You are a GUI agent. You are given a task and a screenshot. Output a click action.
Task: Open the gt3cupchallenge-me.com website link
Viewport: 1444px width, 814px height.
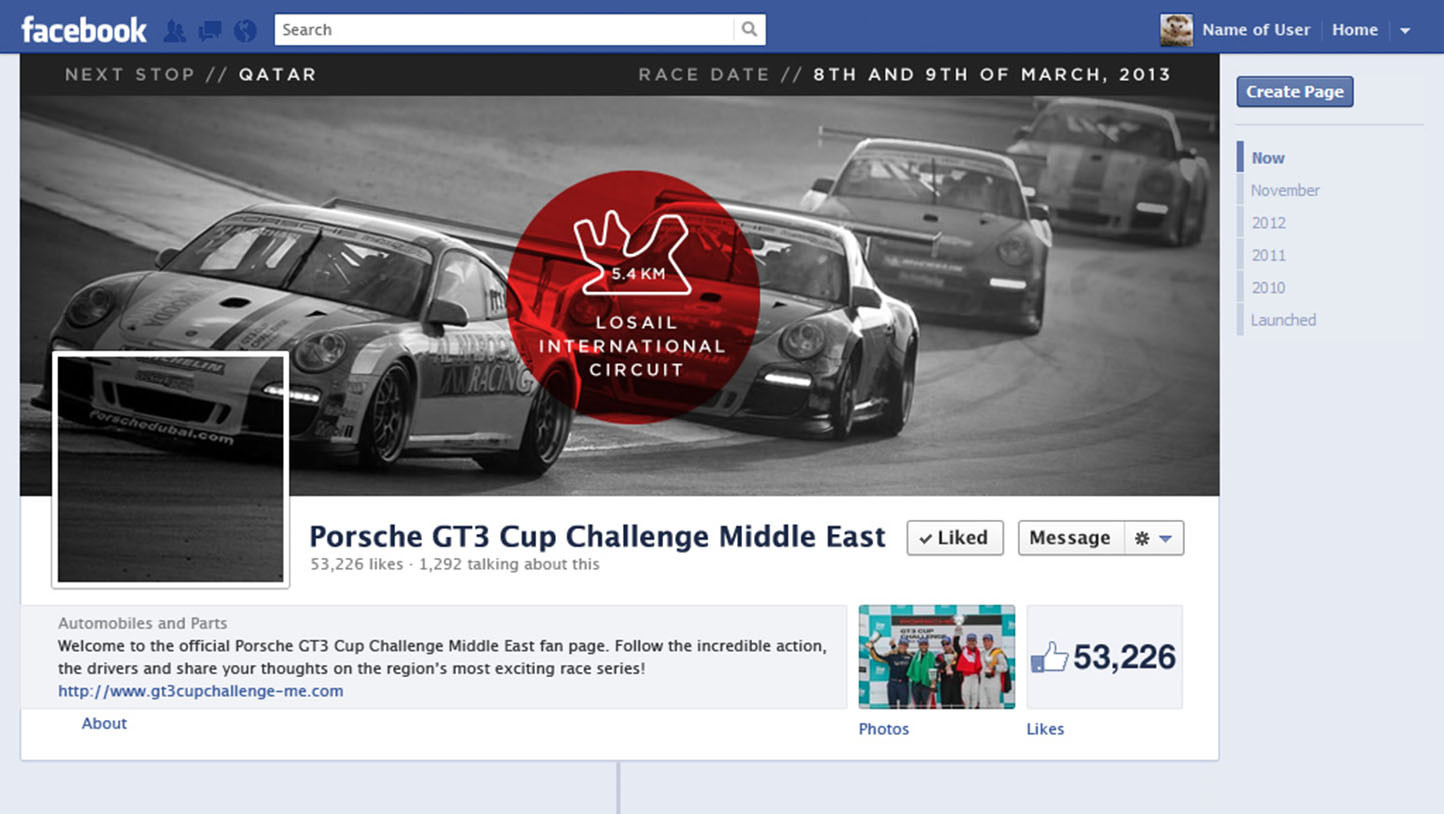[x=200, y=691]
